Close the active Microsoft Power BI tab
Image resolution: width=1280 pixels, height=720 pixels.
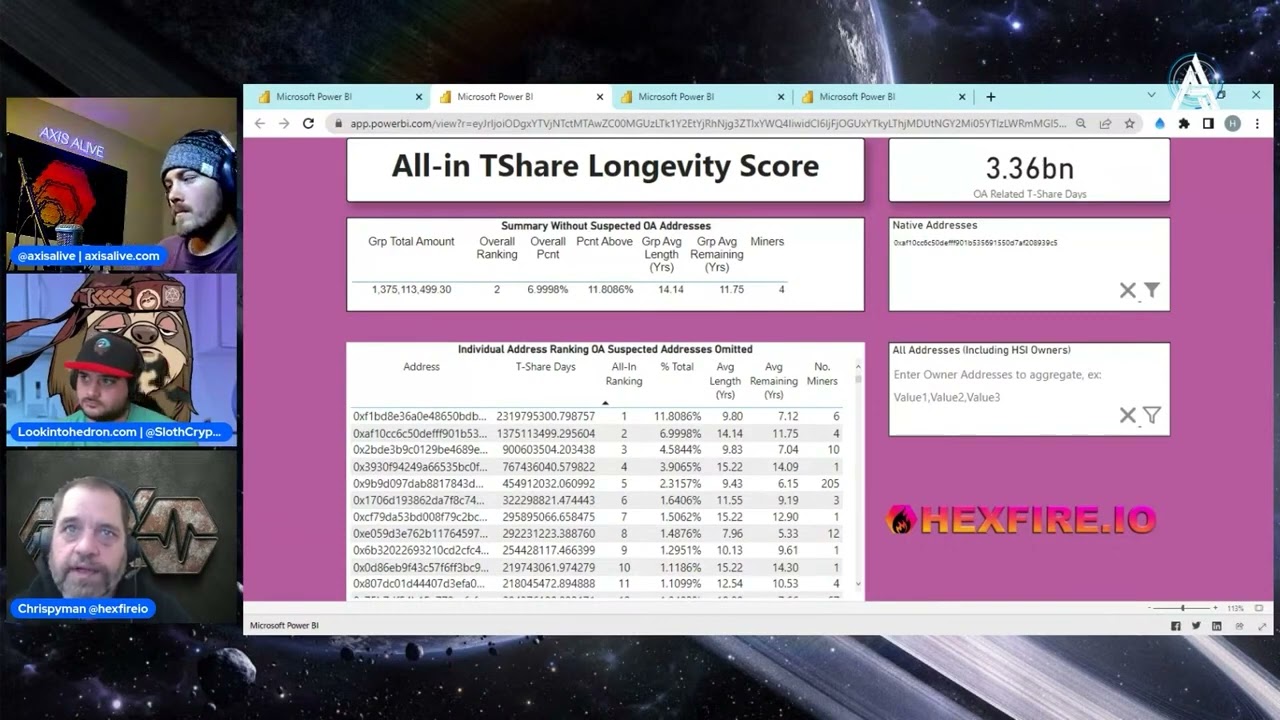[600, 97]
